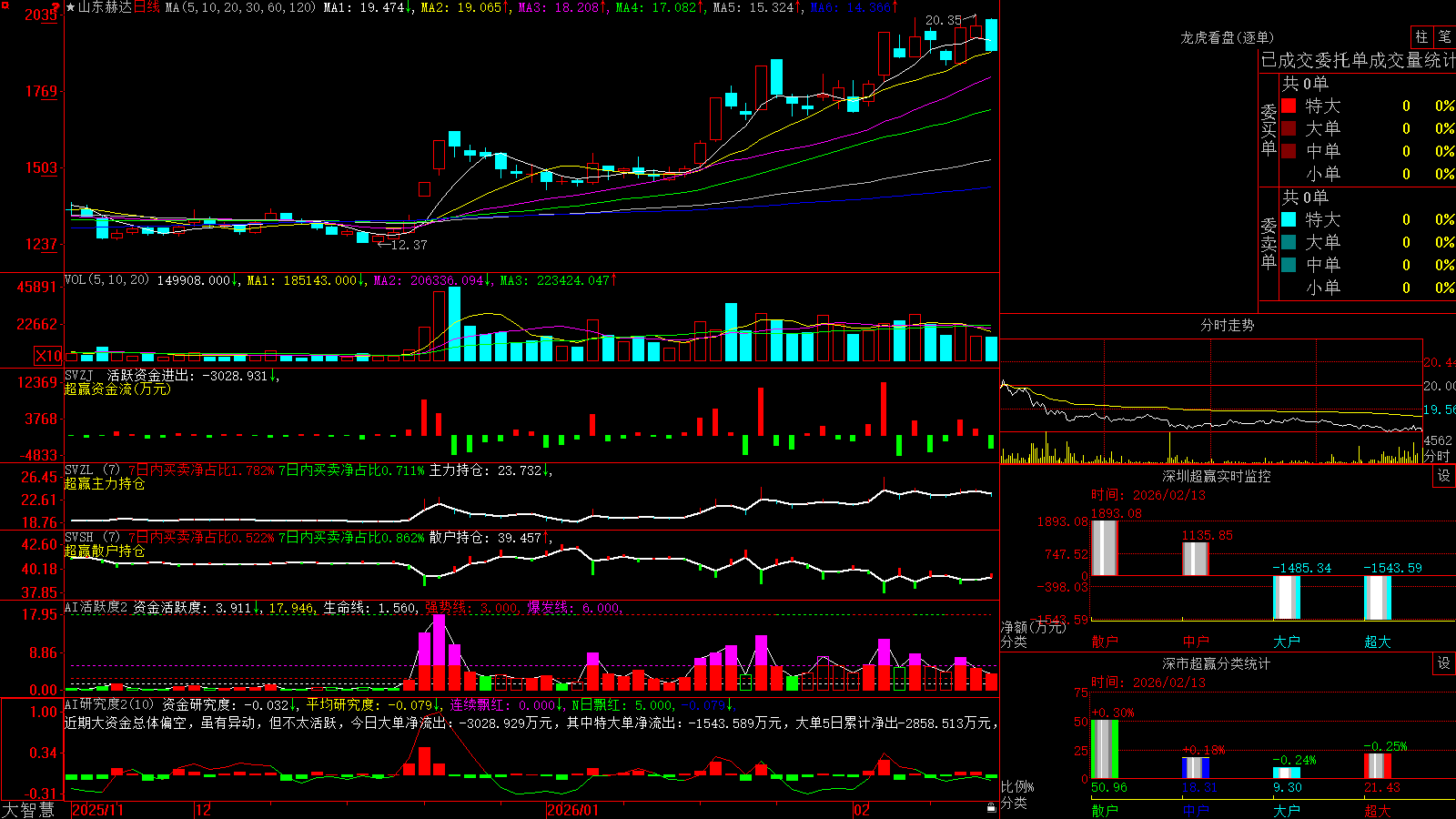
Task: Click the 9.30 大户 bar in 分类统计
Action: click(x=1286, y=773)
